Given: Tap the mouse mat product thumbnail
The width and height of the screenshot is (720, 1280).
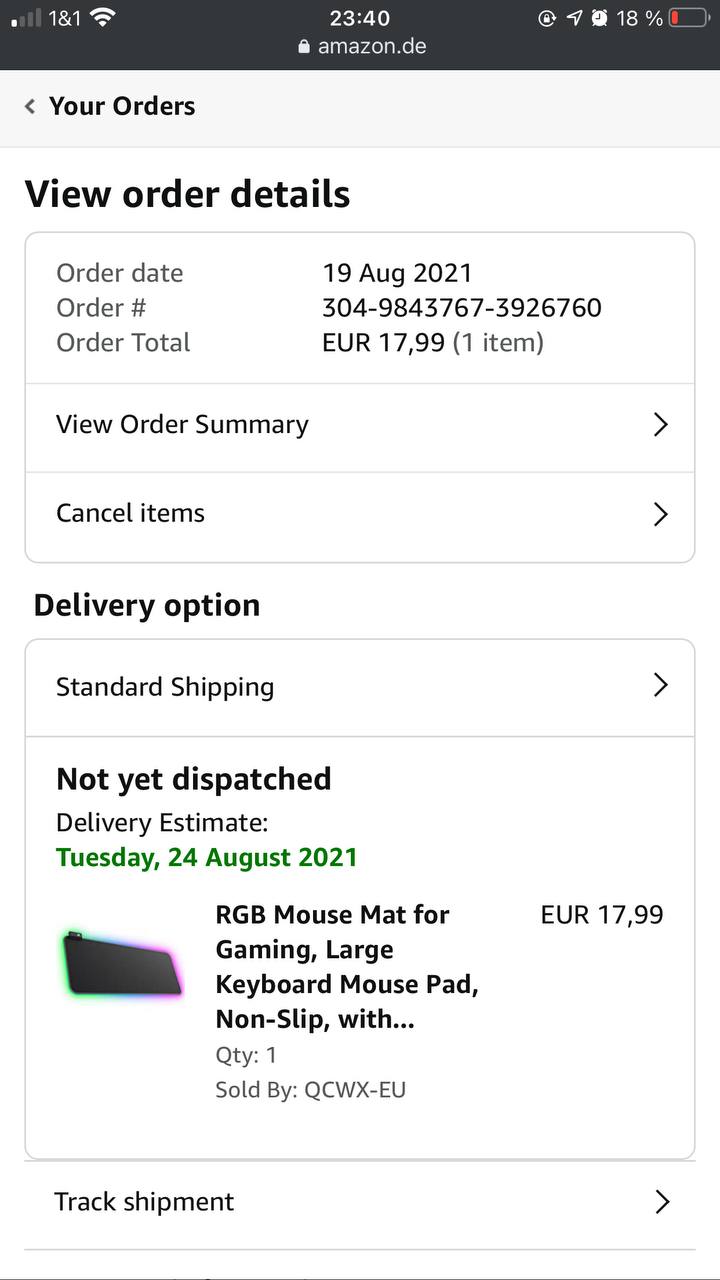Looking at the screenshot, I should tap(121, 965).
